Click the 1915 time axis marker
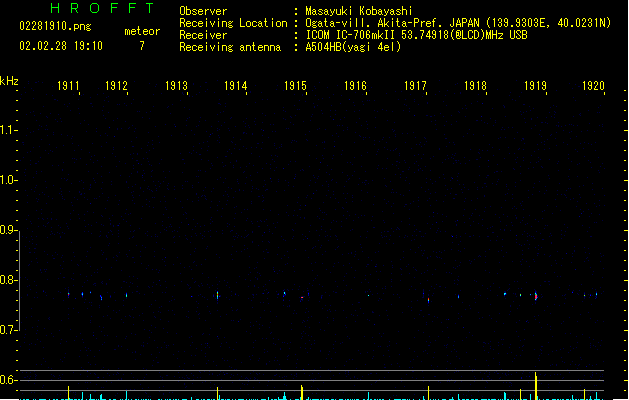The height and width of the screenshot is (400, 629). pos(296,86)
